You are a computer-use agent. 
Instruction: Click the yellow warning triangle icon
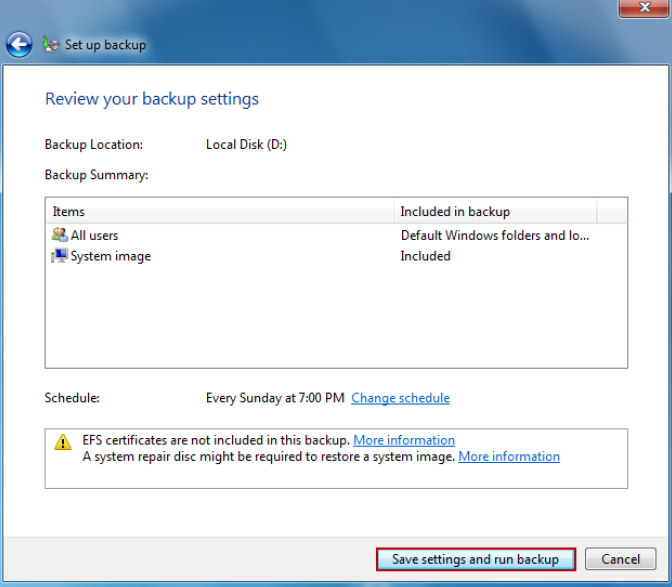[x=63, y=442]
